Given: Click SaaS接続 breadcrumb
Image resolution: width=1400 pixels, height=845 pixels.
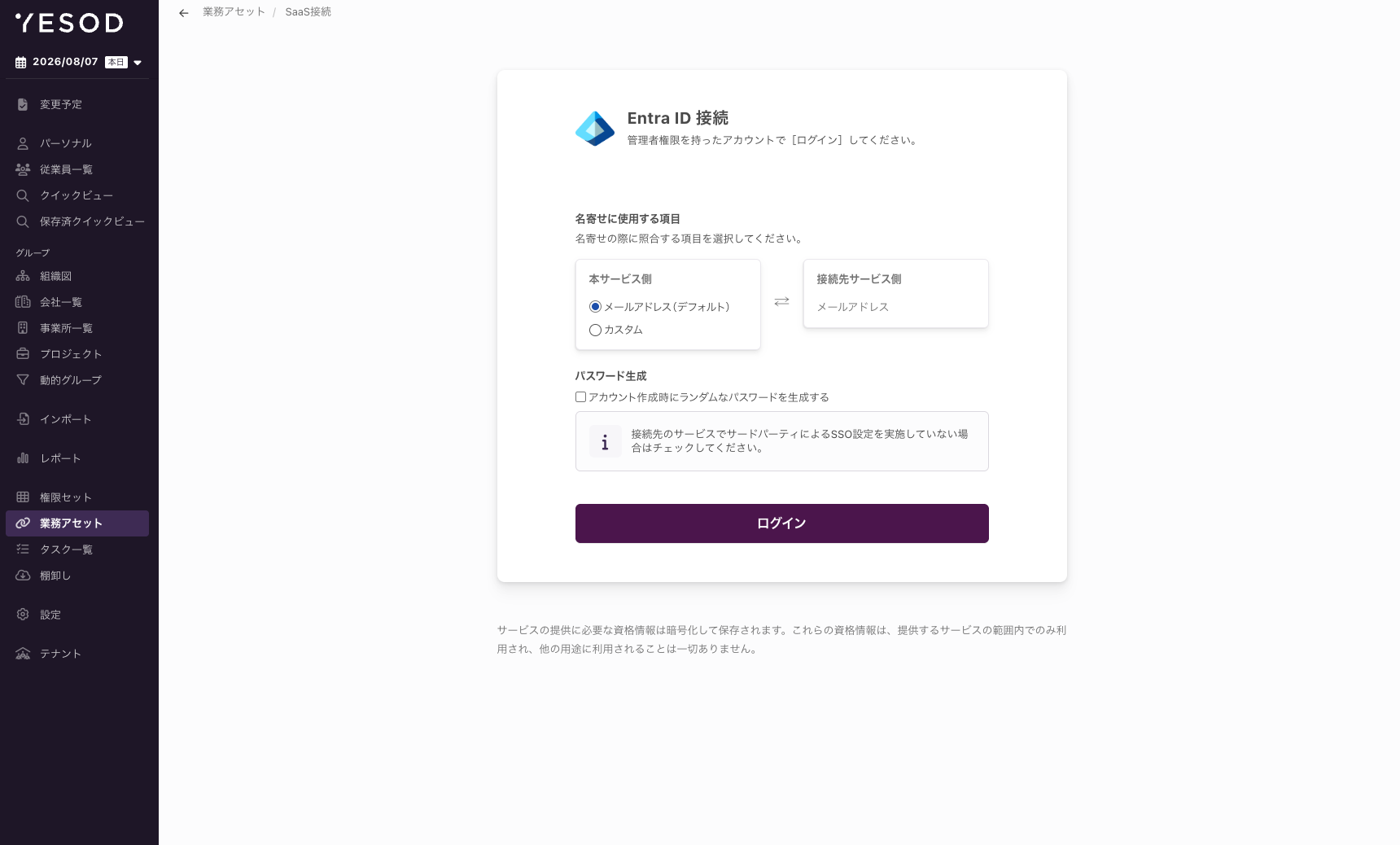Looking at the screenshot, I should pos(308,12).
